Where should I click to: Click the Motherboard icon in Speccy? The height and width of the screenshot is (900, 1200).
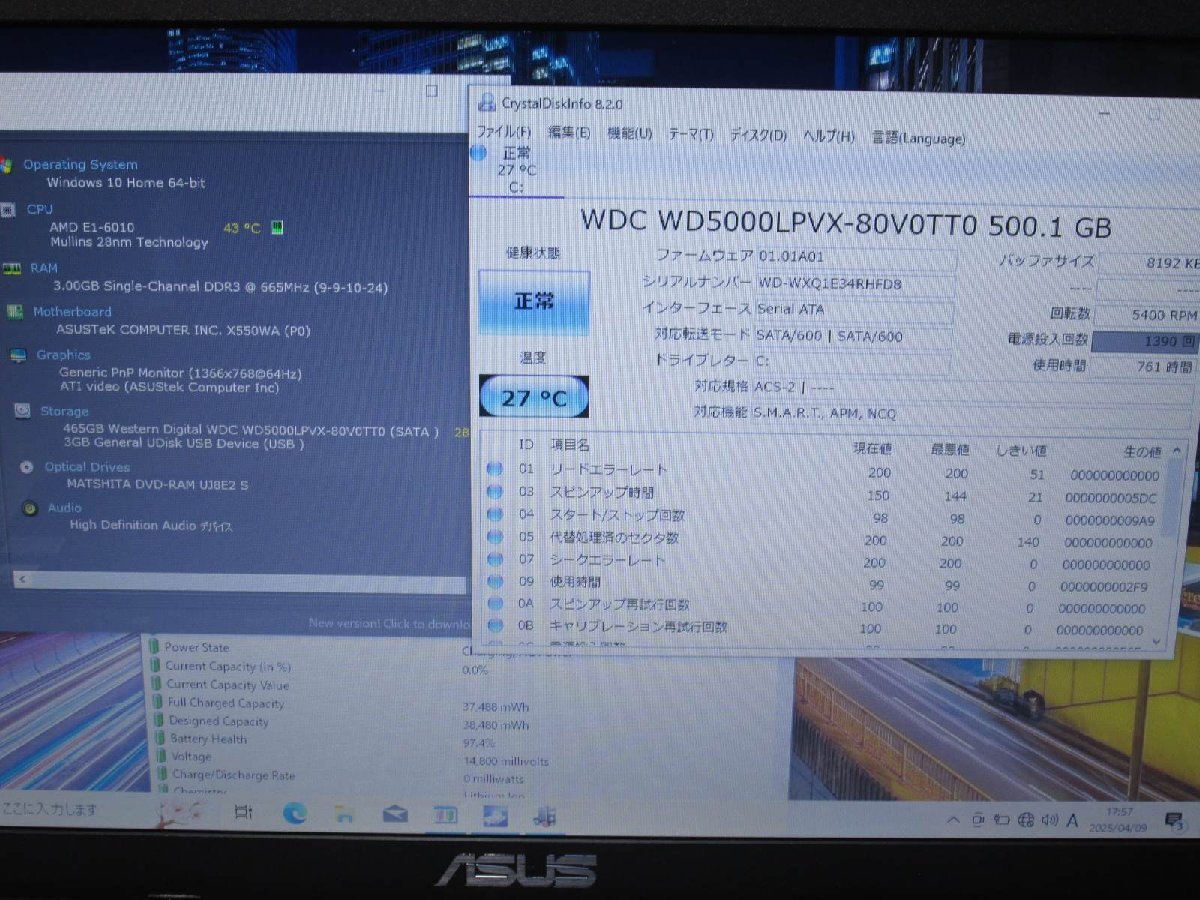[x=14, y=312]
